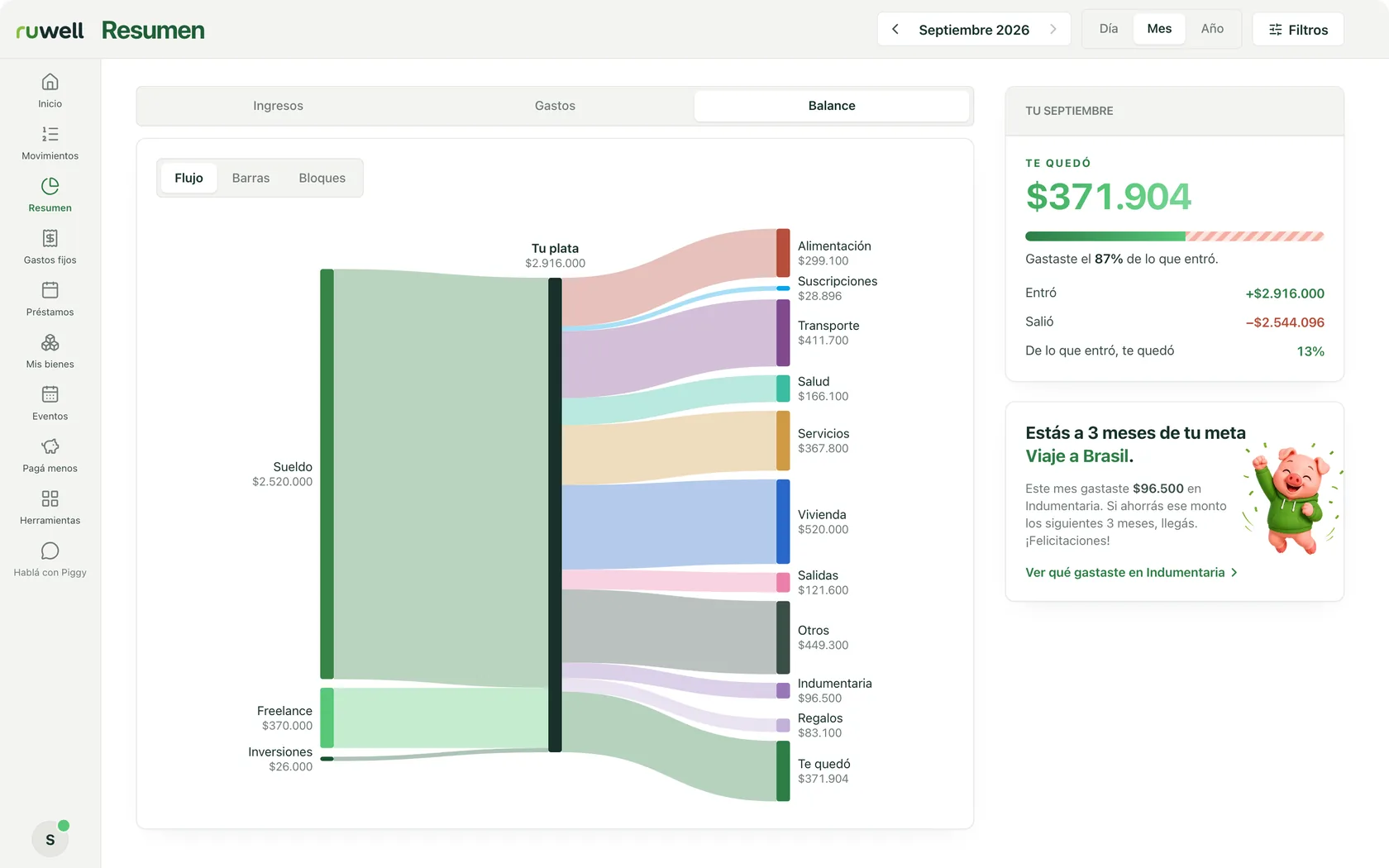Select Bloques chart view
Screen dimensions: 1389x868
pos(322,178)
